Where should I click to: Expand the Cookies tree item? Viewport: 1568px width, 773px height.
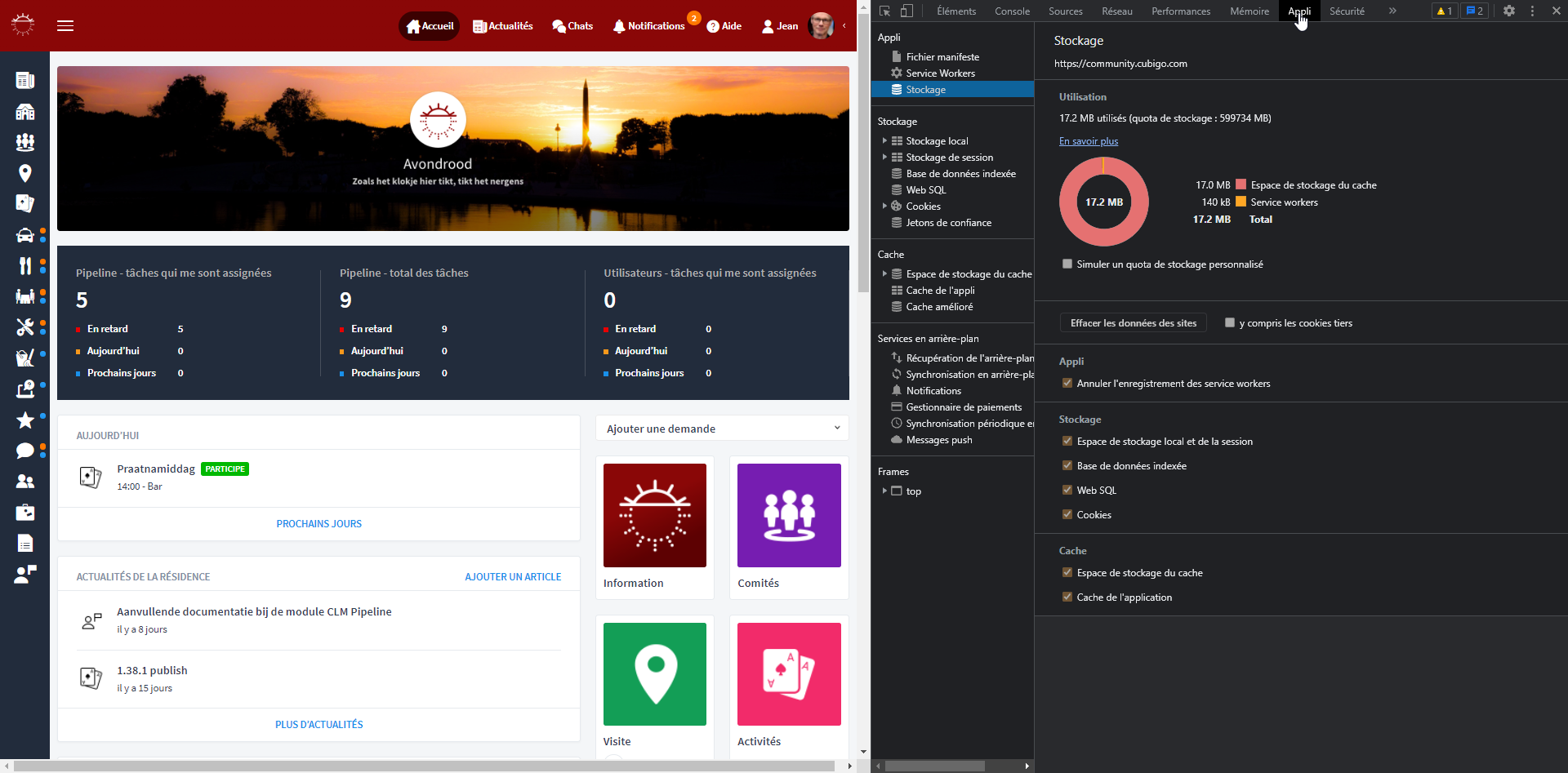point(884,207)
